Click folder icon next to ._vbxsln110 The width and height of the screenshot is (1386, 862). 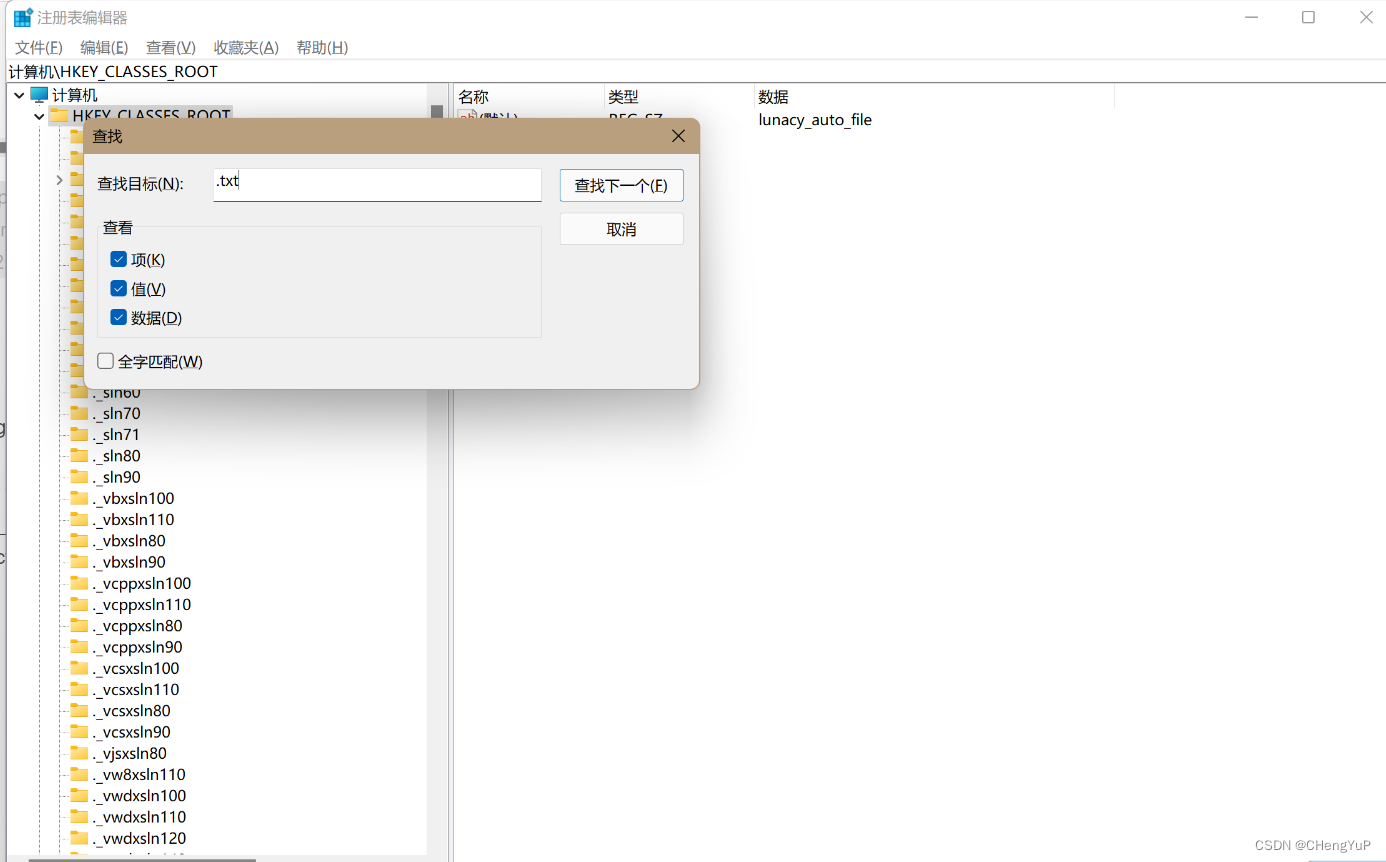coord(79,519)
